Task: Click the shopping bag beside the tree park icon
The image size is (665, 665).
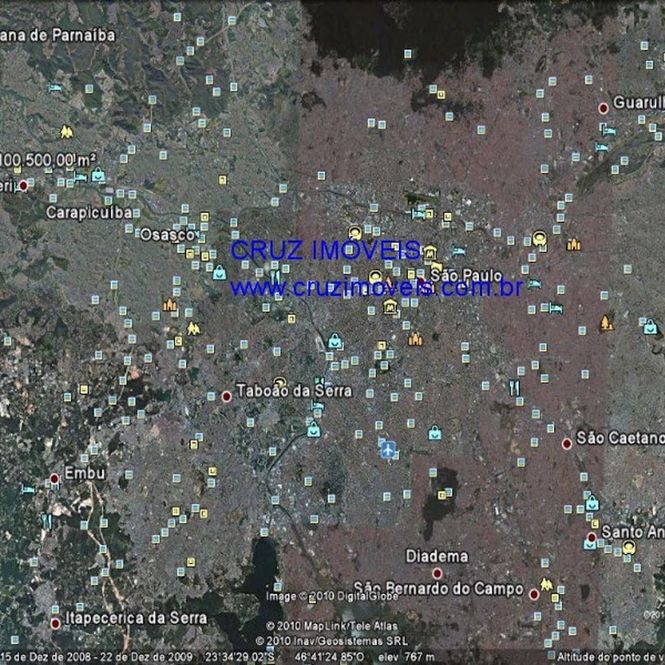Action: click(x=650, y=327)
